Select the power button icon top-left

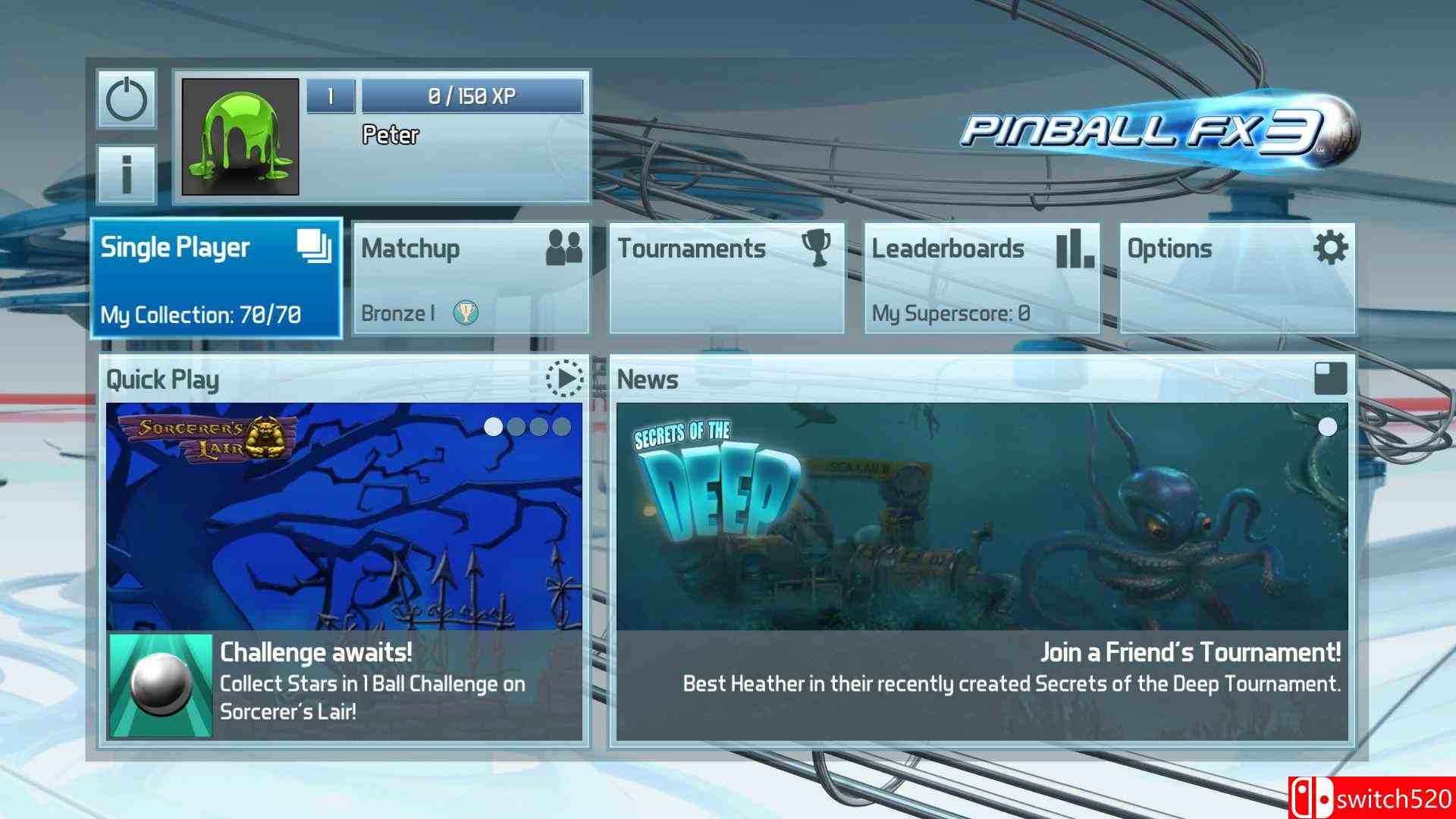(128, 100)
